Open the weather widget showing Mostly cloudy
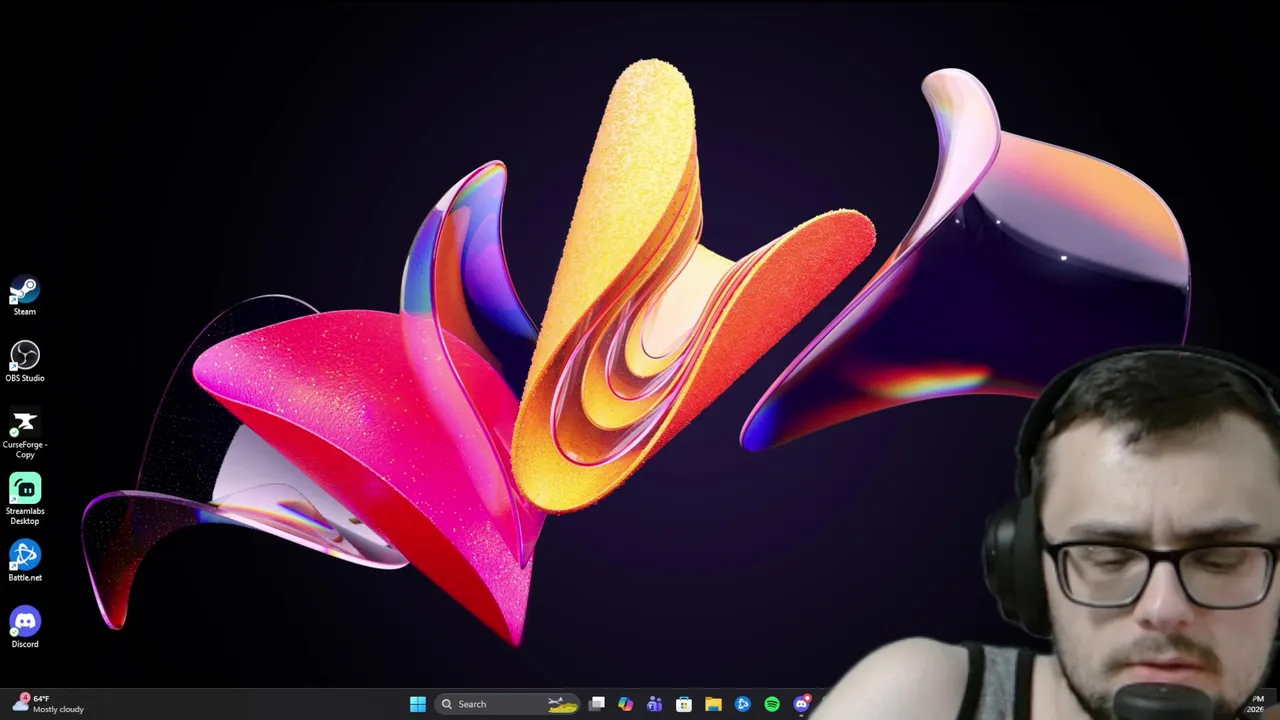 [47, 704]
